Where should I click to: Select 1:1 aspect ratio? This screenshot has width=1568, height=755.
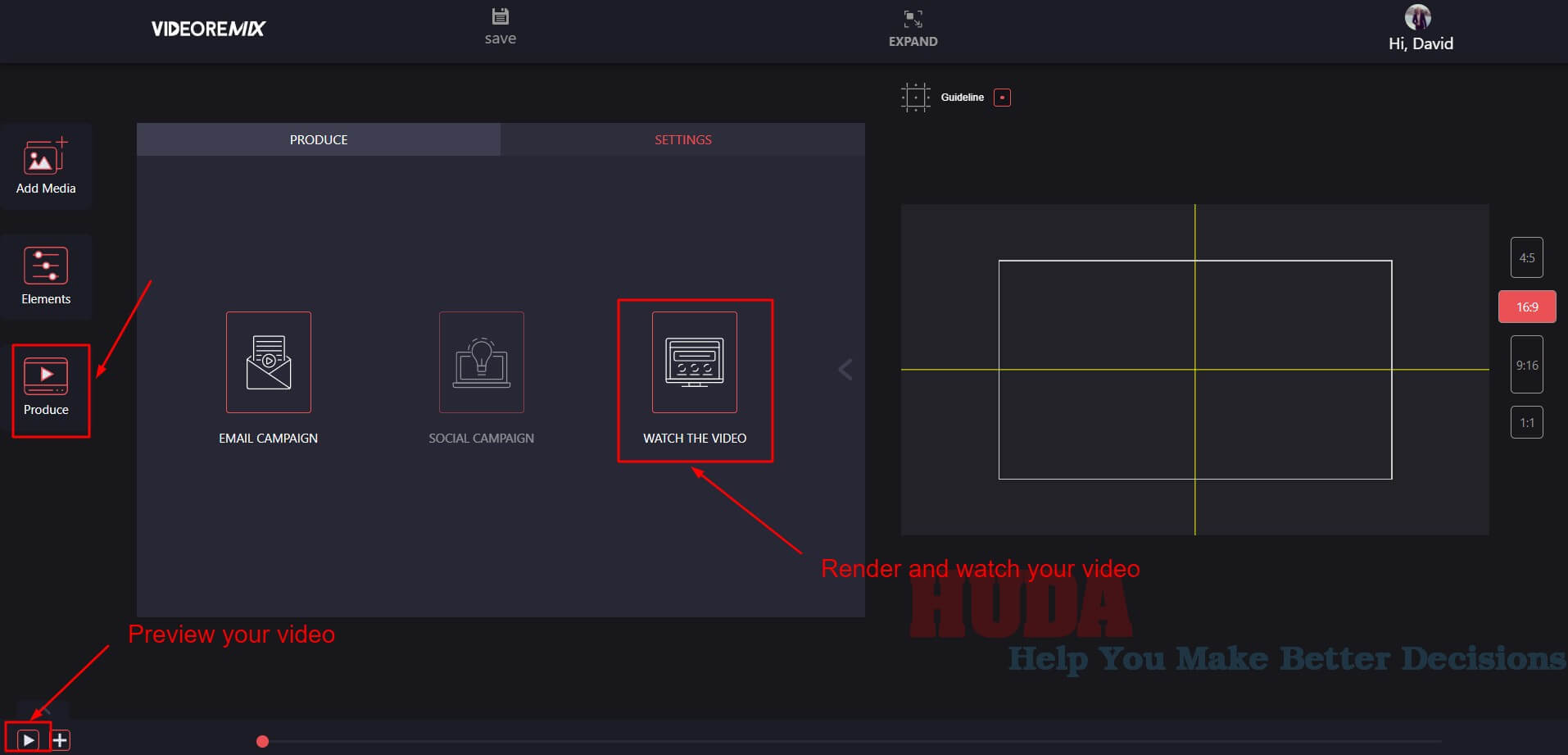[1527, 422]
